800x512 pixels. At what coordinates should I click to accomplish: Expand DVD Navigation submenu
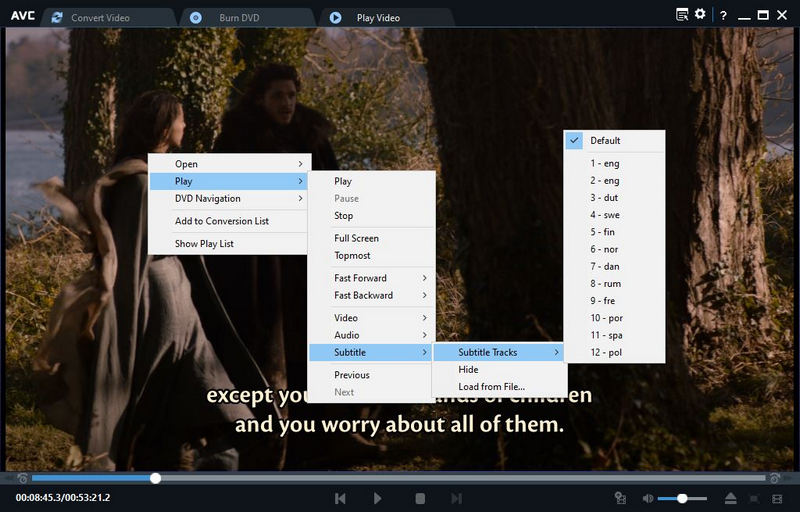point(230,198)
